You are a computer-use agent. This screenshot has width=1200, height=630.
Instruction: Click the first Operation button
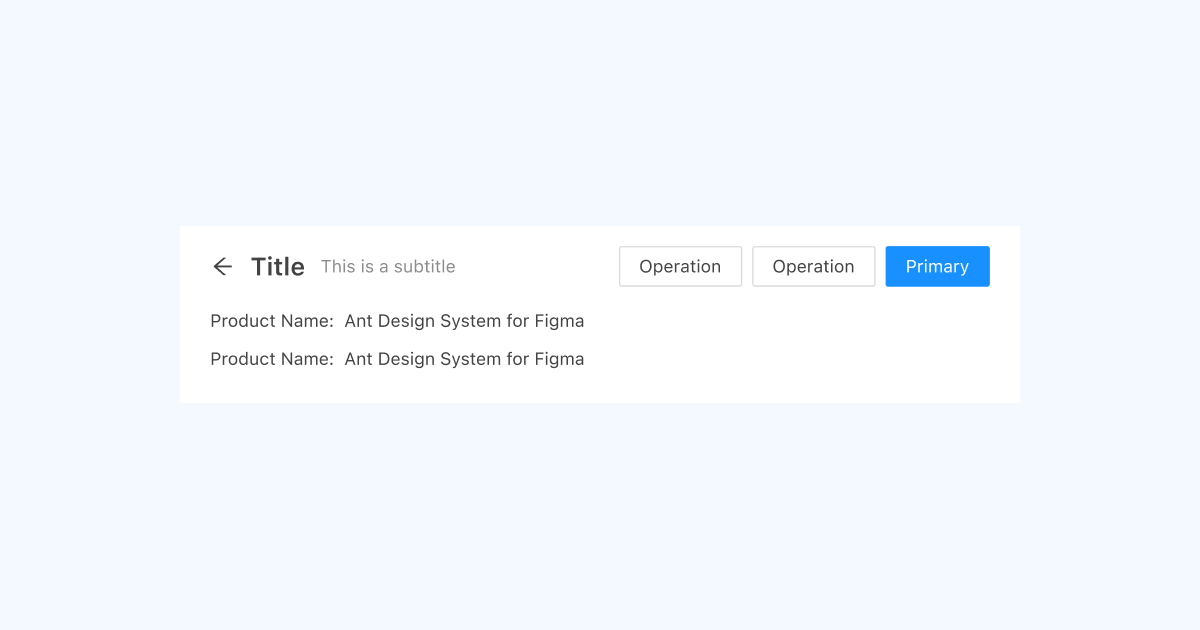point(680,266)
